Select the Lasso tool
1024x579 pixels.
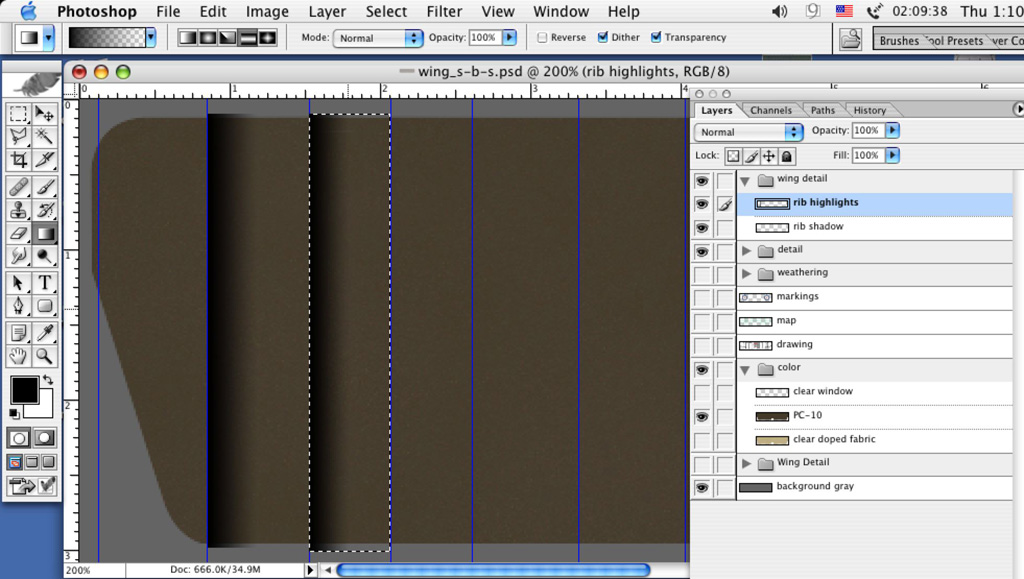tap(18, 136)
